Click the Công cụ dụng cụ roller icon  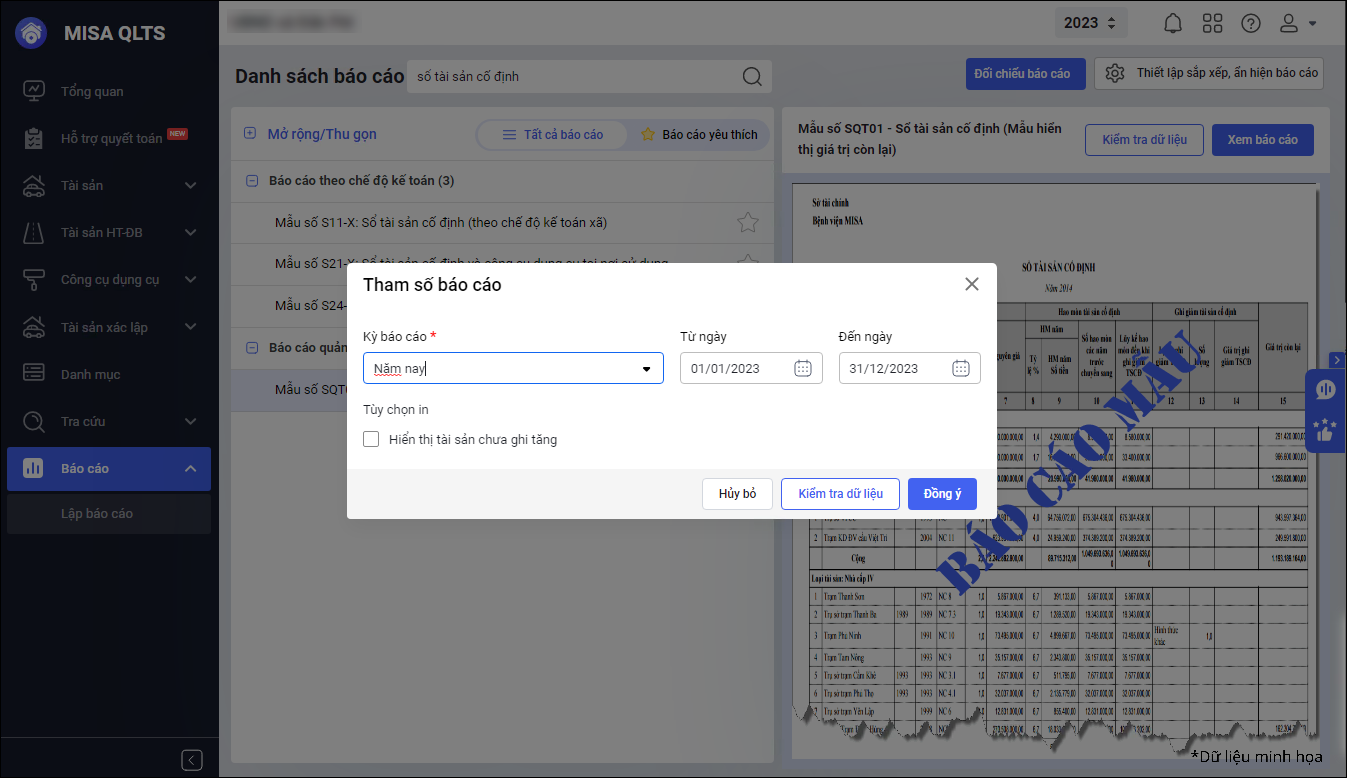click(34, 279)
